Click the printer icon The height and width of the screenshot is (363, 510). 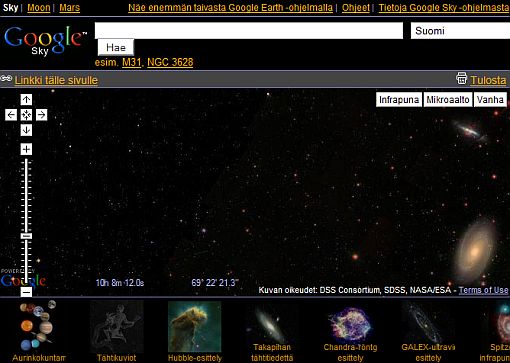(x=462, y=79)
